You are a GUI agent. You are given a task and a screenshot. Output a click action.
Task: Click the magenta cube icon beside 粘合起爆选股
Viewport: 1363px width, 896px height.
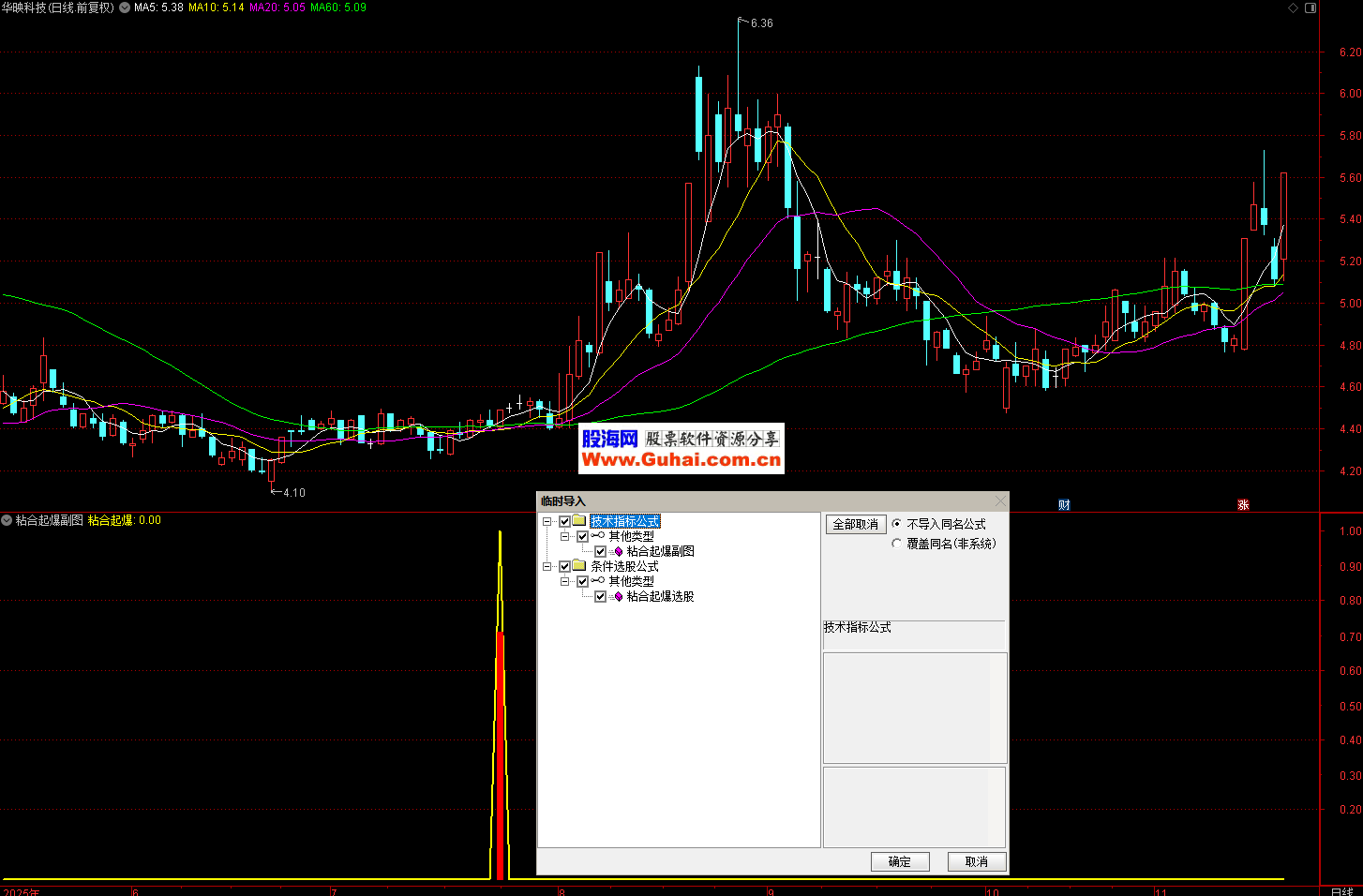point(618,596)
